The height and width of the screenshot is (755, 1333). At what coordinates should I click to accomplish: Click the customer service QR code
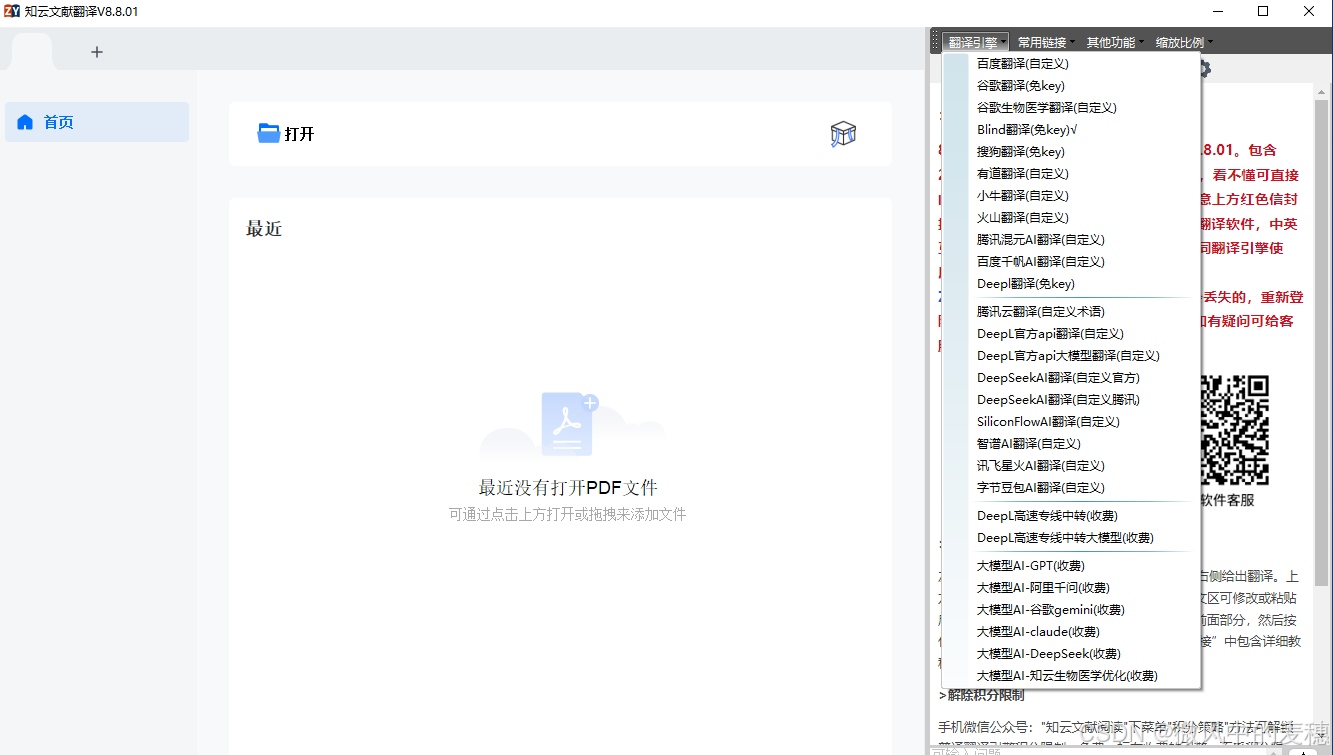(x=1234, y=430)
